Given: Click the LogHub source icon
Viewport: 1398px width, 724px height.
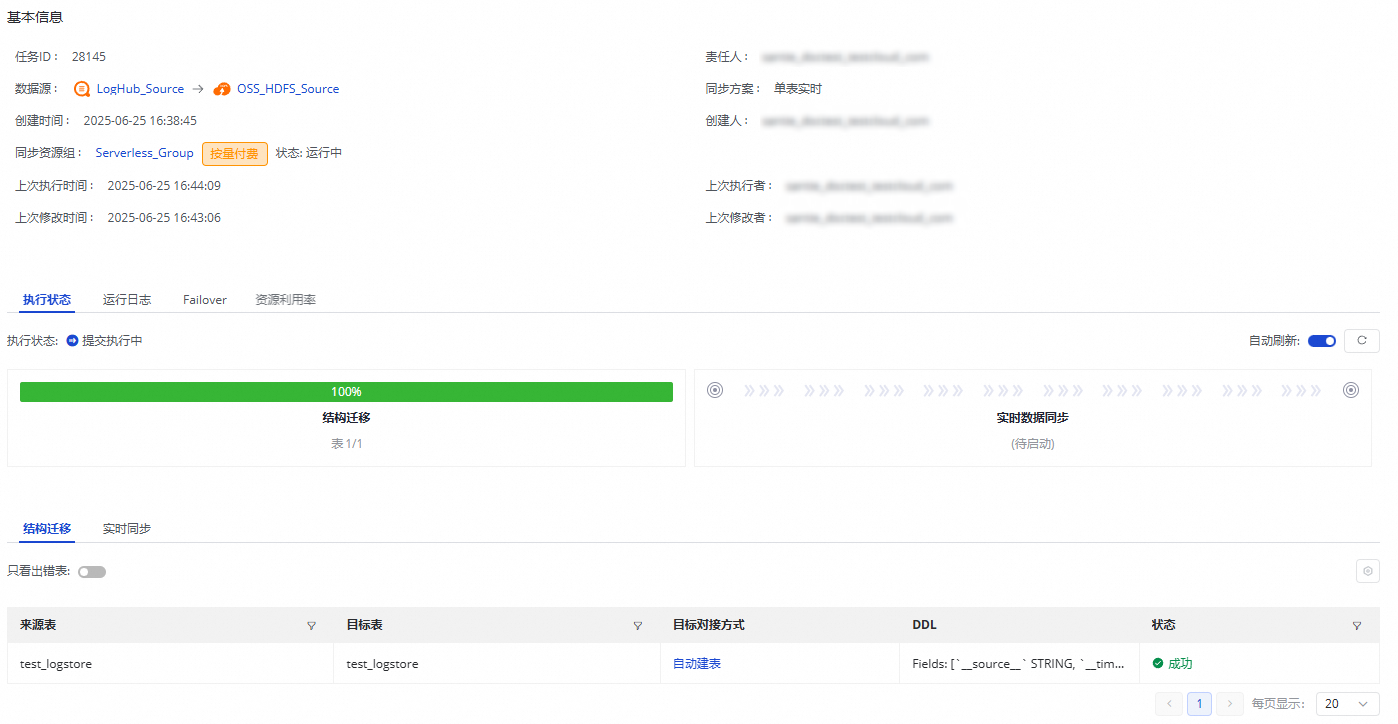Looking at the screenshot, I should (82, 89).
